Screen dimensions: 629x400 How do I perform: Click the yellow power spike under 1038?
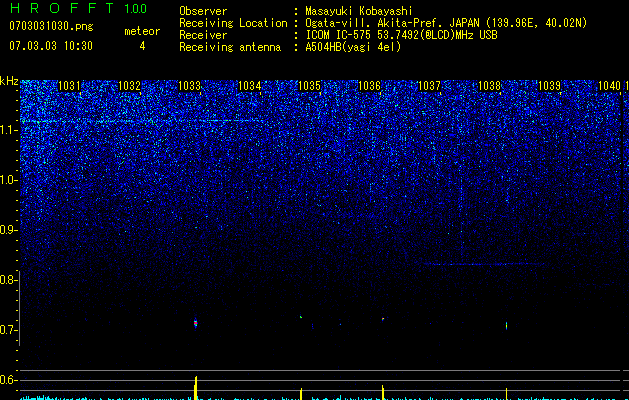[x=506, y=394]
